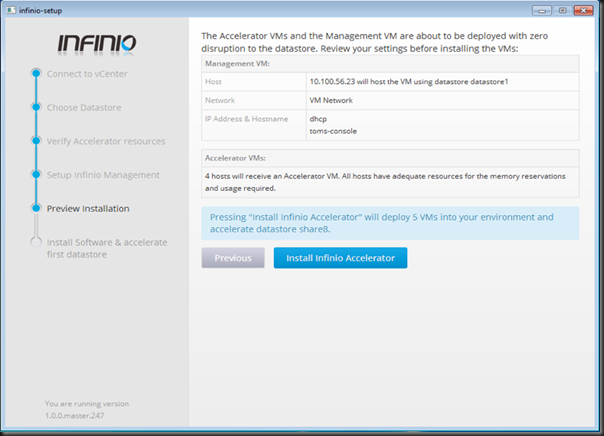This screenshot has height=436, width=604.
Task: Open the Setup Infinio Management step
Action: pyautogui.click(x=103, y=175)
